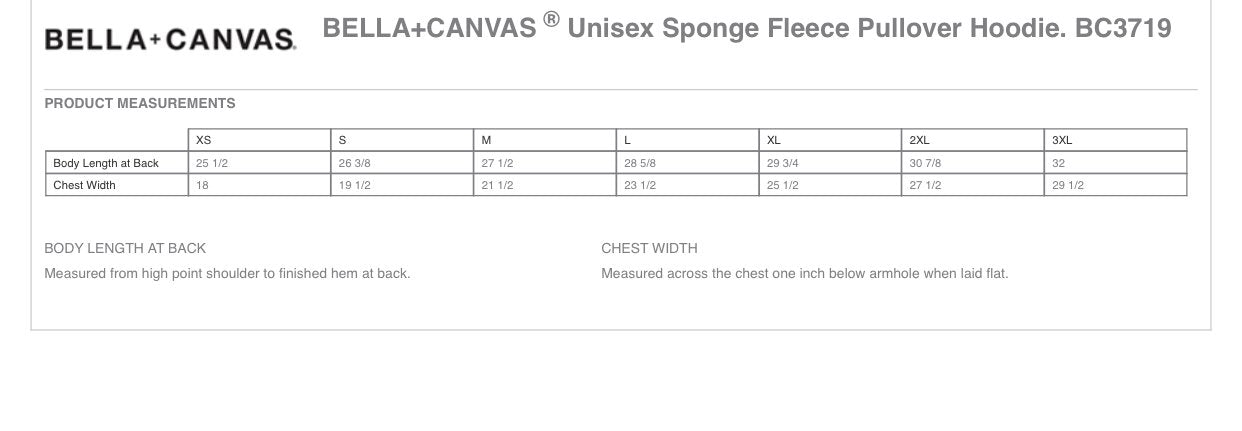
Task: Click the XS chest width value 18
Action: [202, 185]
